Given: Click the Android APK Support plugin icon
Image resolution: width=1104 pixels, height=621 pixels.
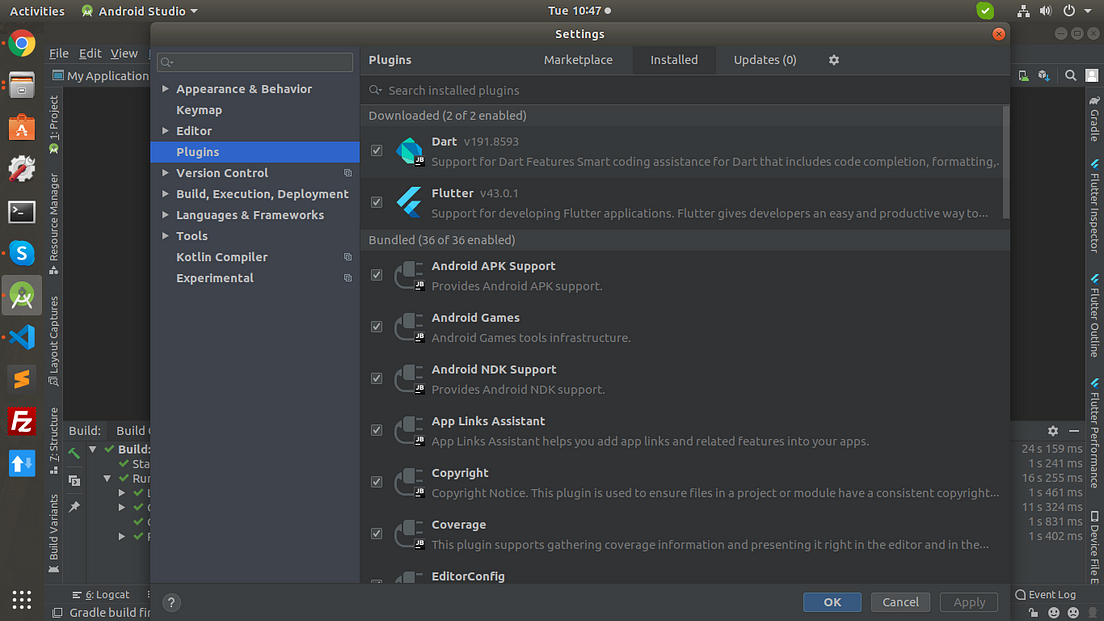Looking at the screenshot, I should tap(410, 275).
